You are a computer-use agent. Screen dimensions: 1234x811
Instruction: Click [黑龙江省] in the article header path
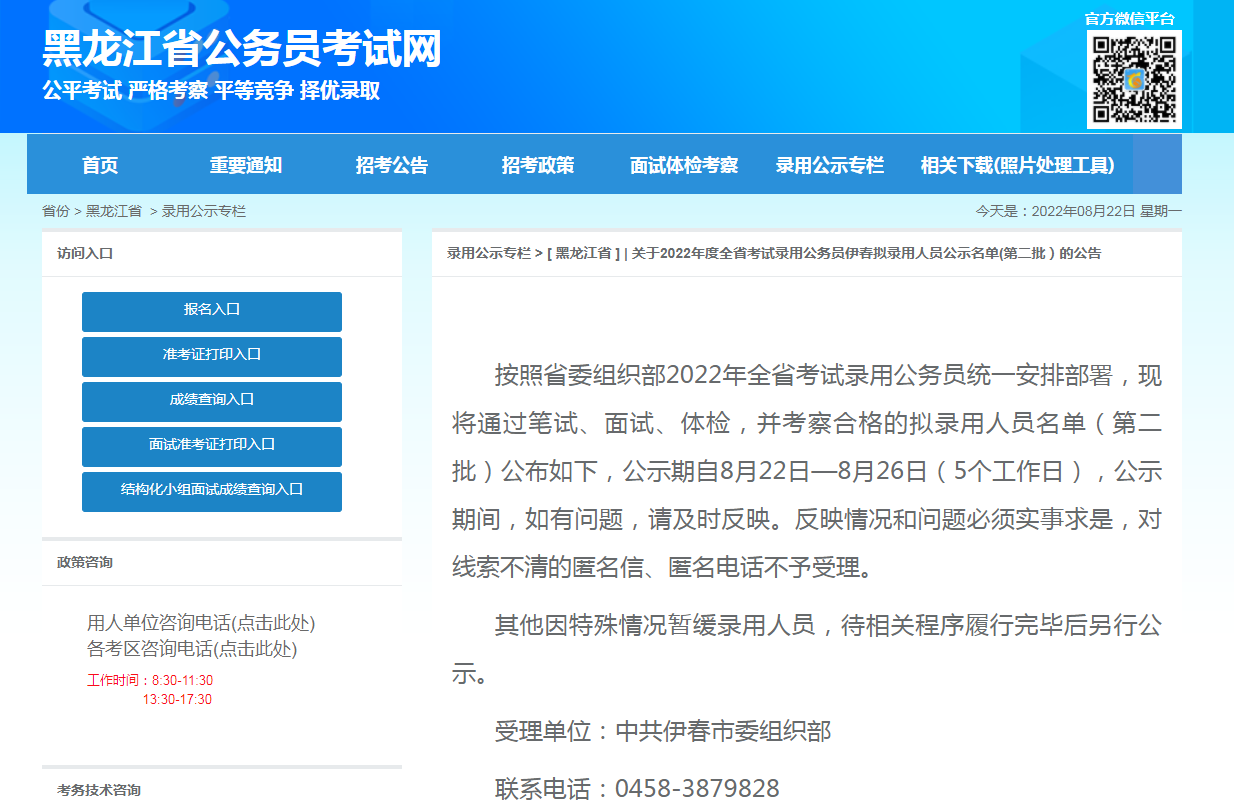tap(583, 253)
